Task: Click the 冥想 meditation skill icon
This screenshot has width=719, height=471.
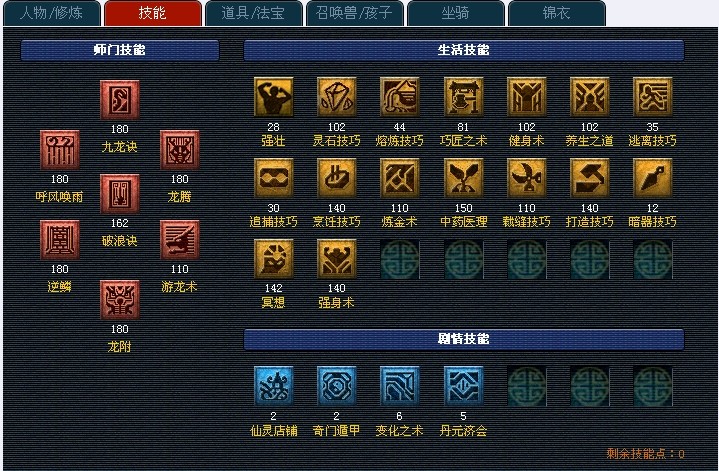Action: [273, 259]
